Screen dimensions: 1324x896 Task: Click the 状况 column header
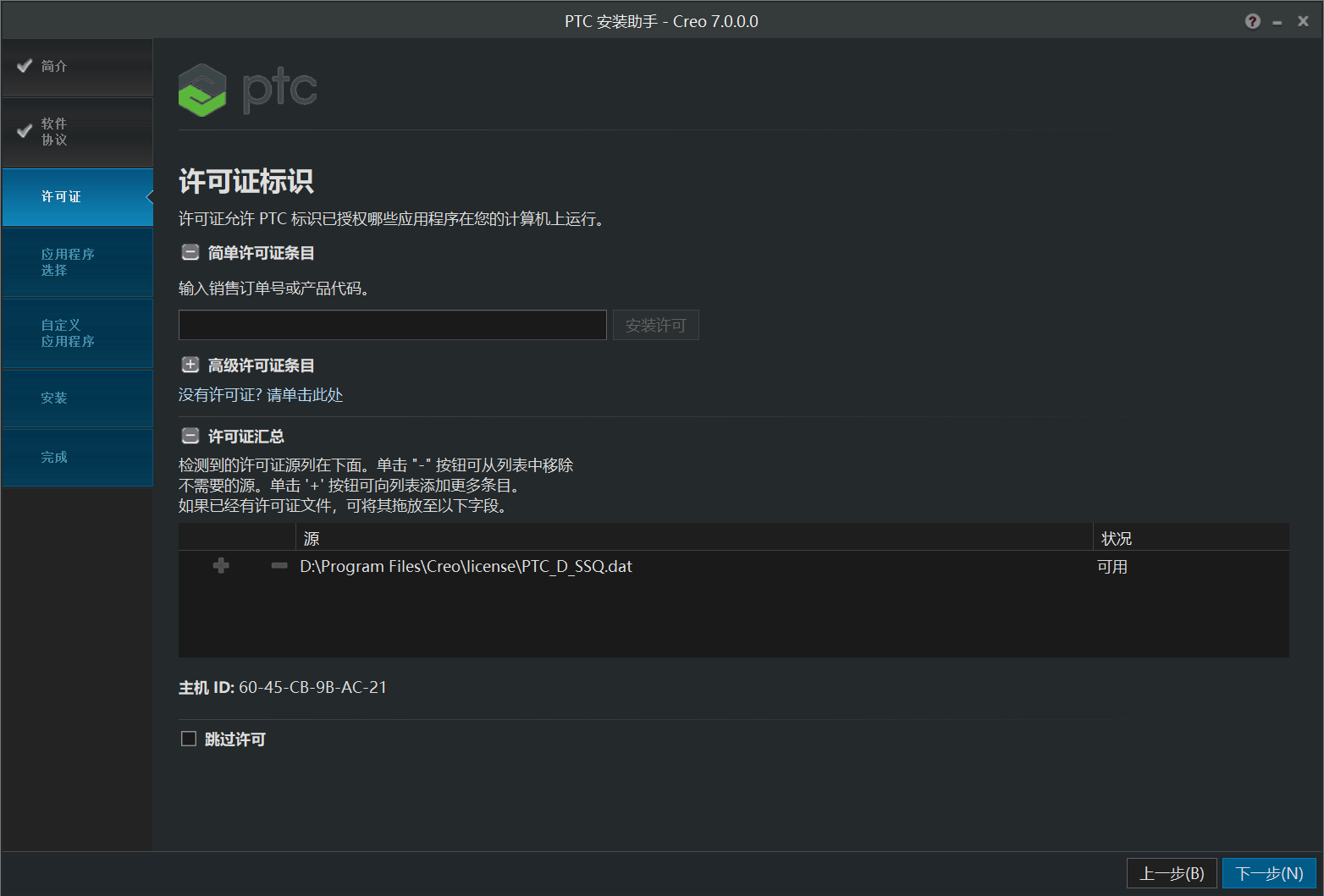pos(1191,538)
